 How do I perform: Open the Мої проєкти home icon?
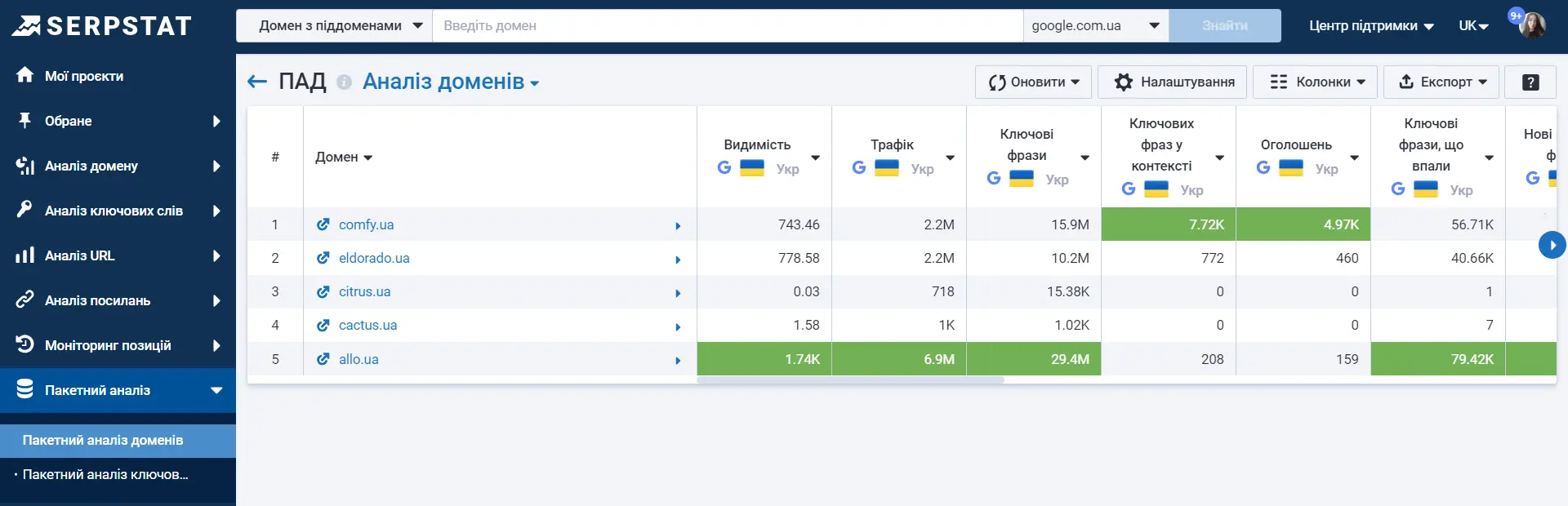25,75
